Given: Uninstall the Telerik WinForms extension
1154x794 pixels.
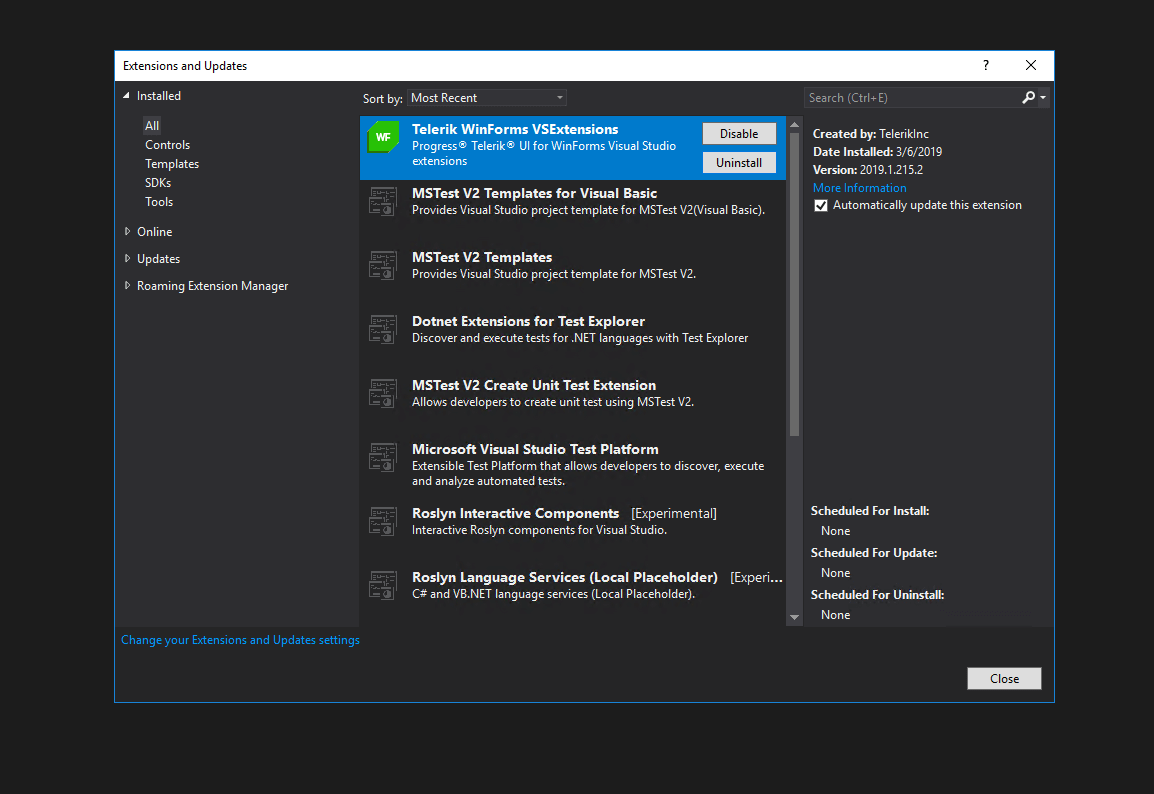Looking at the screenshot, I should [x=739, y=163].
